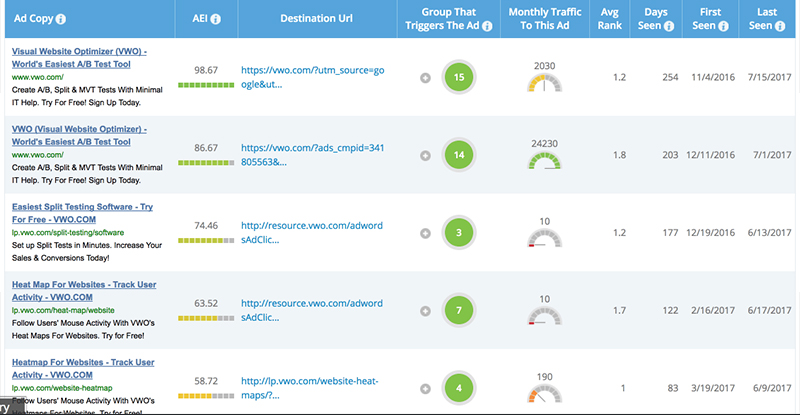The height and width of the screenshot is (415, 800).
Task: Click the info icon beside Days Seen
Action: pyautogui.click(x=669, y=26)
